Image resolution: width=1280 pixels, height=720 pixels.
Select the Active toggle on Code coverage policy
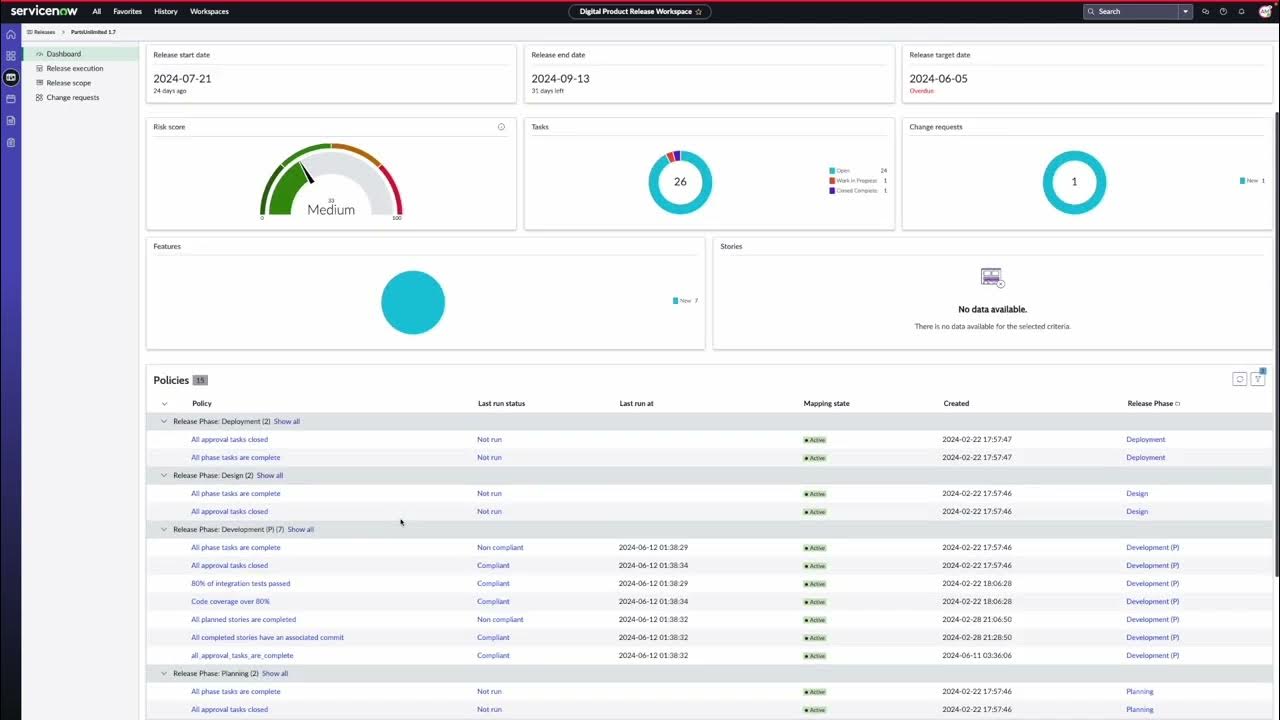814,601
